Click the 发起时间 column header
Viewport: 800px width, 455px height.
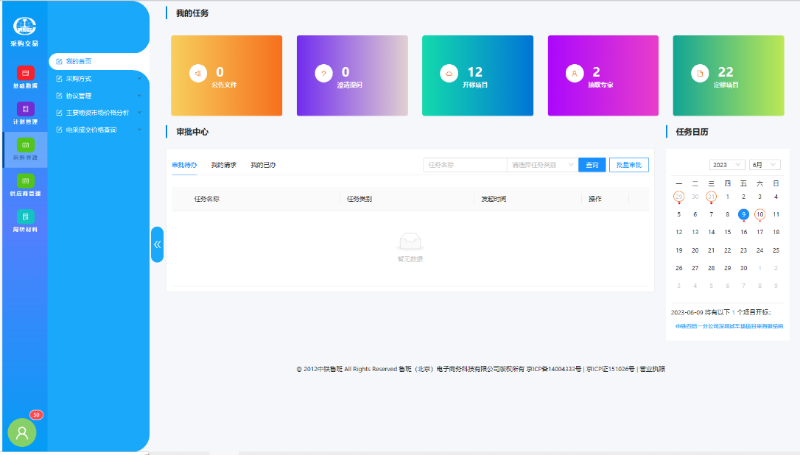pyautogui.click(x=493, y=199)
